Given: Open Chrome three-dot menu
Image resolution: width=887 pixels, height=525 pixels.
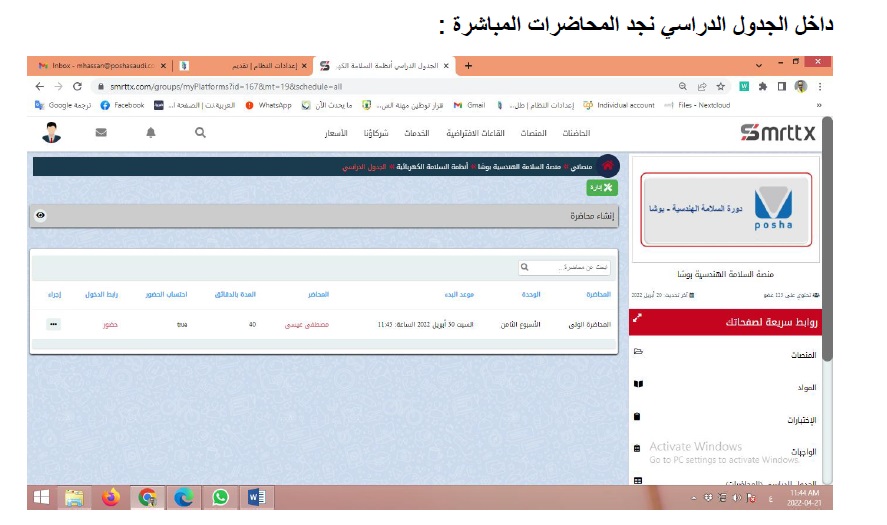Looking at the screenshot, I should 820,87.
